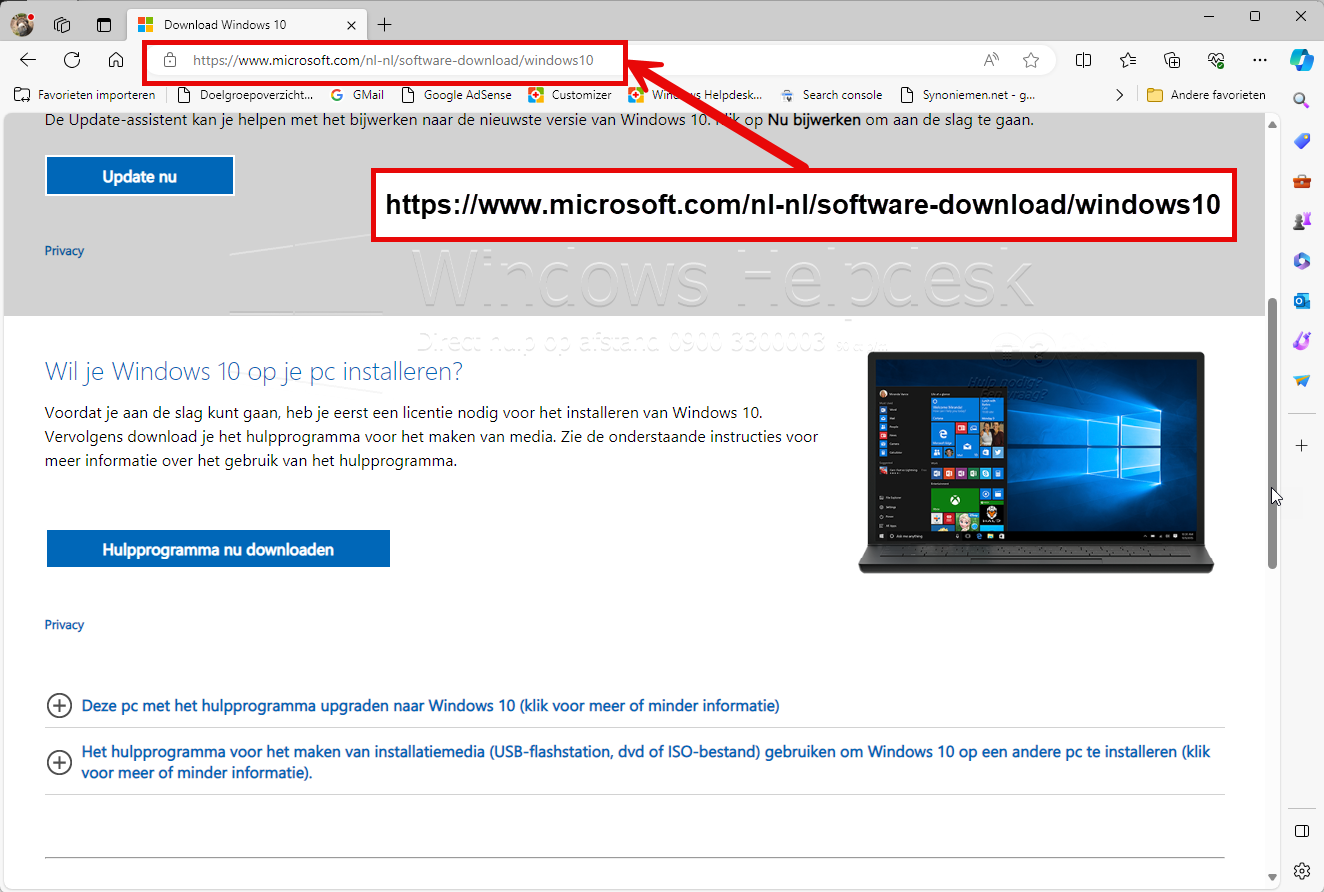This screenshot has height=892, width=1324.
Task: Go back to the previous page
Action: pyautogui.click(x=28, y=60)
